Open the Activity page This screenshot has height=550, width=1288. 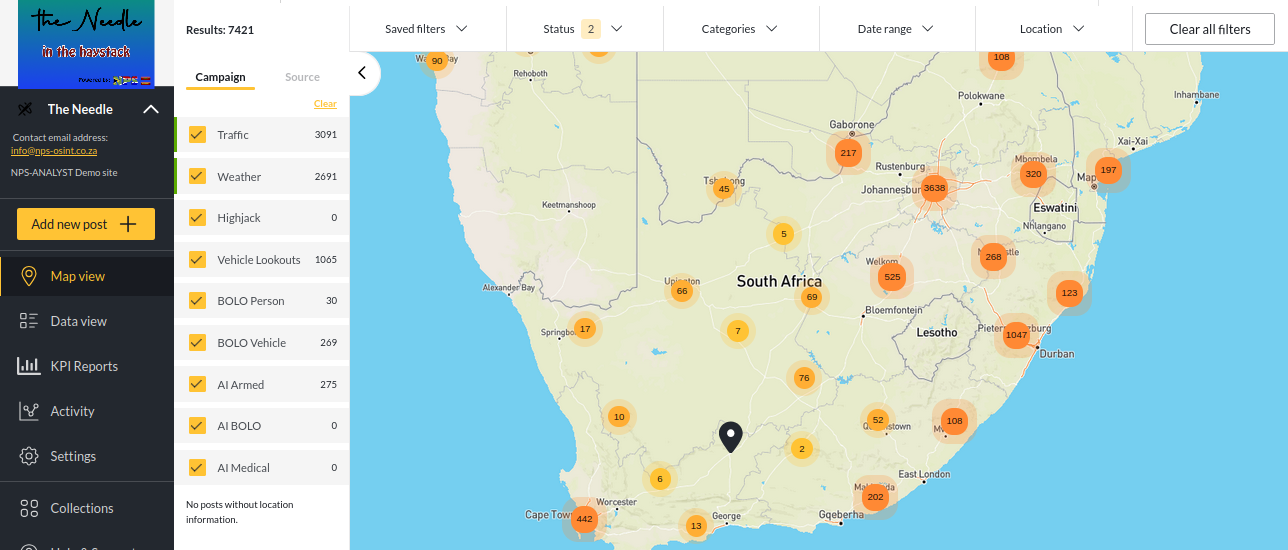pyautogui.click(x=72, y=411)
